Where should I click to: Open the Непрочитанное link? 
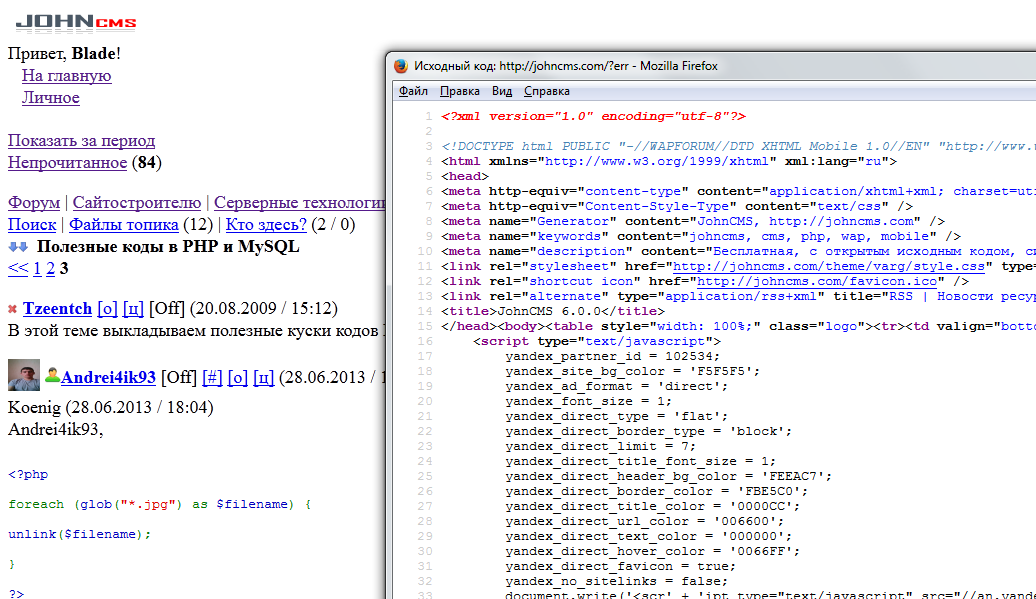pos(67,163)
